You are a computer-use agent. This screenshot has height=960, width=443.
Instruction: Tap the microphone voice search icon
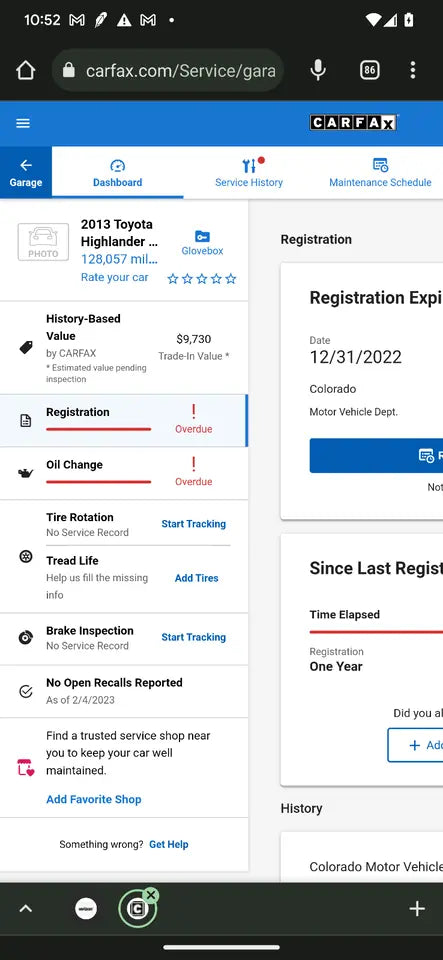point(318,70)
